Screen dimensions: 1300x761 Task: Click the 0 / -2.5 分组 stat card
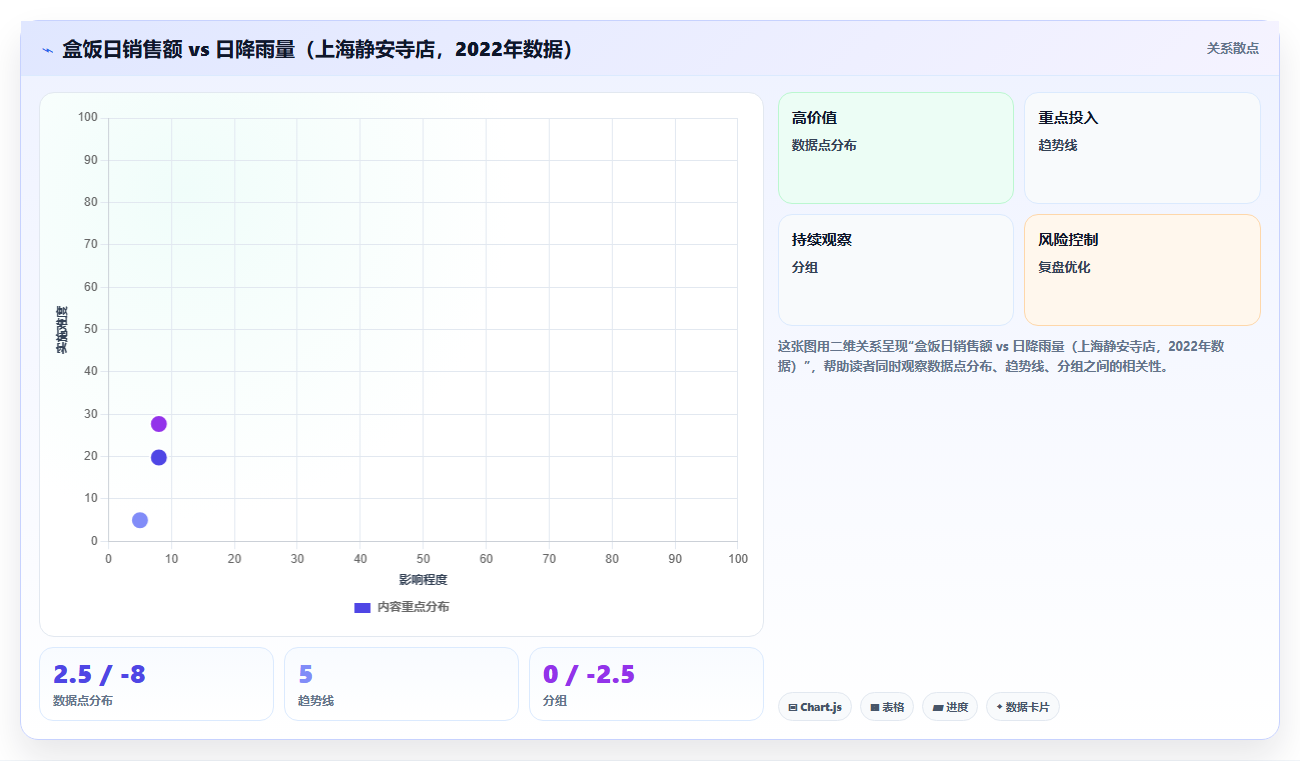coord(646,684)
